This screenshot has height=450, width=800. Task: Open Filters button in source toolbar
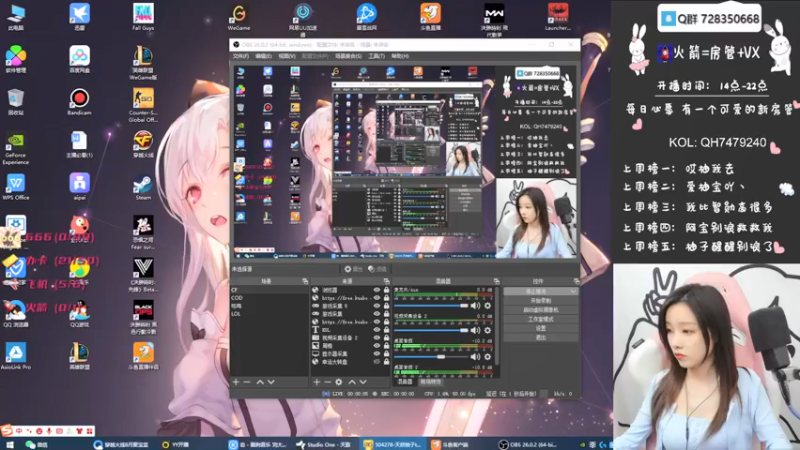click(x=378, y=269)
